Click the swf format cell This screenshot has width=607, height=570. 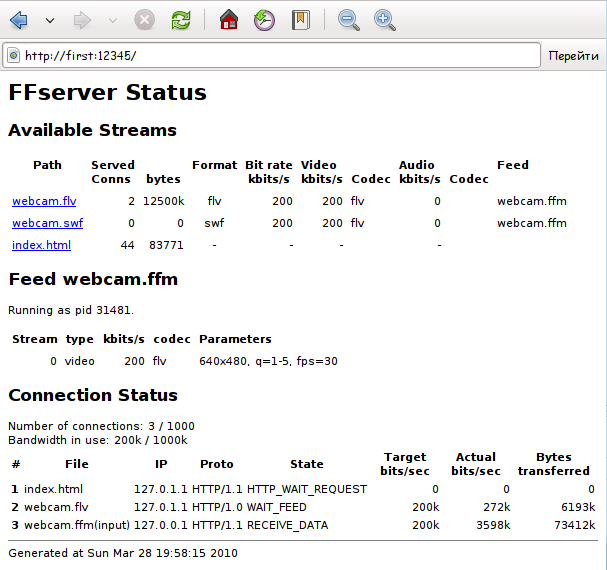(x=214, y=223)
